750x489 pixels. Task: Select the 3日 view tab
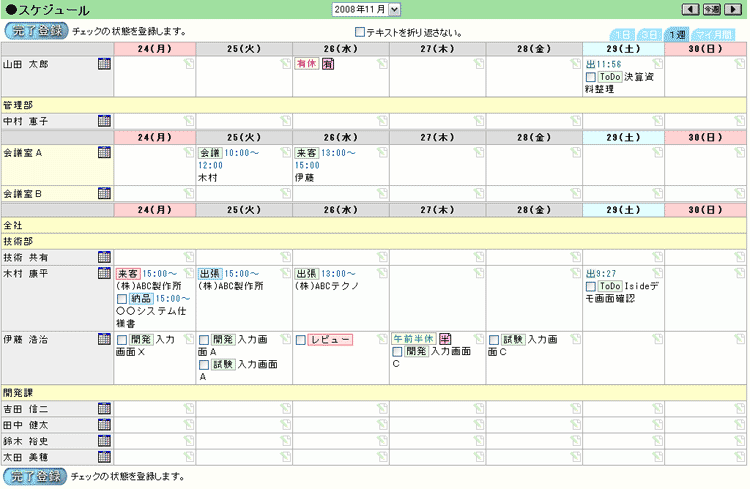(650, 34)
